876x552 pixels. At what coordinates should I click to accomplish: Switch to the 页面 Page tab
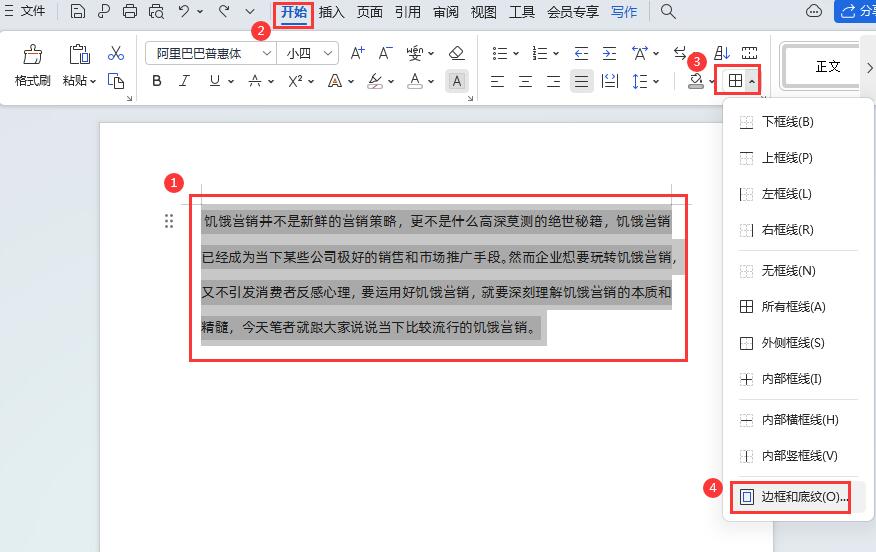pos(370,12)
